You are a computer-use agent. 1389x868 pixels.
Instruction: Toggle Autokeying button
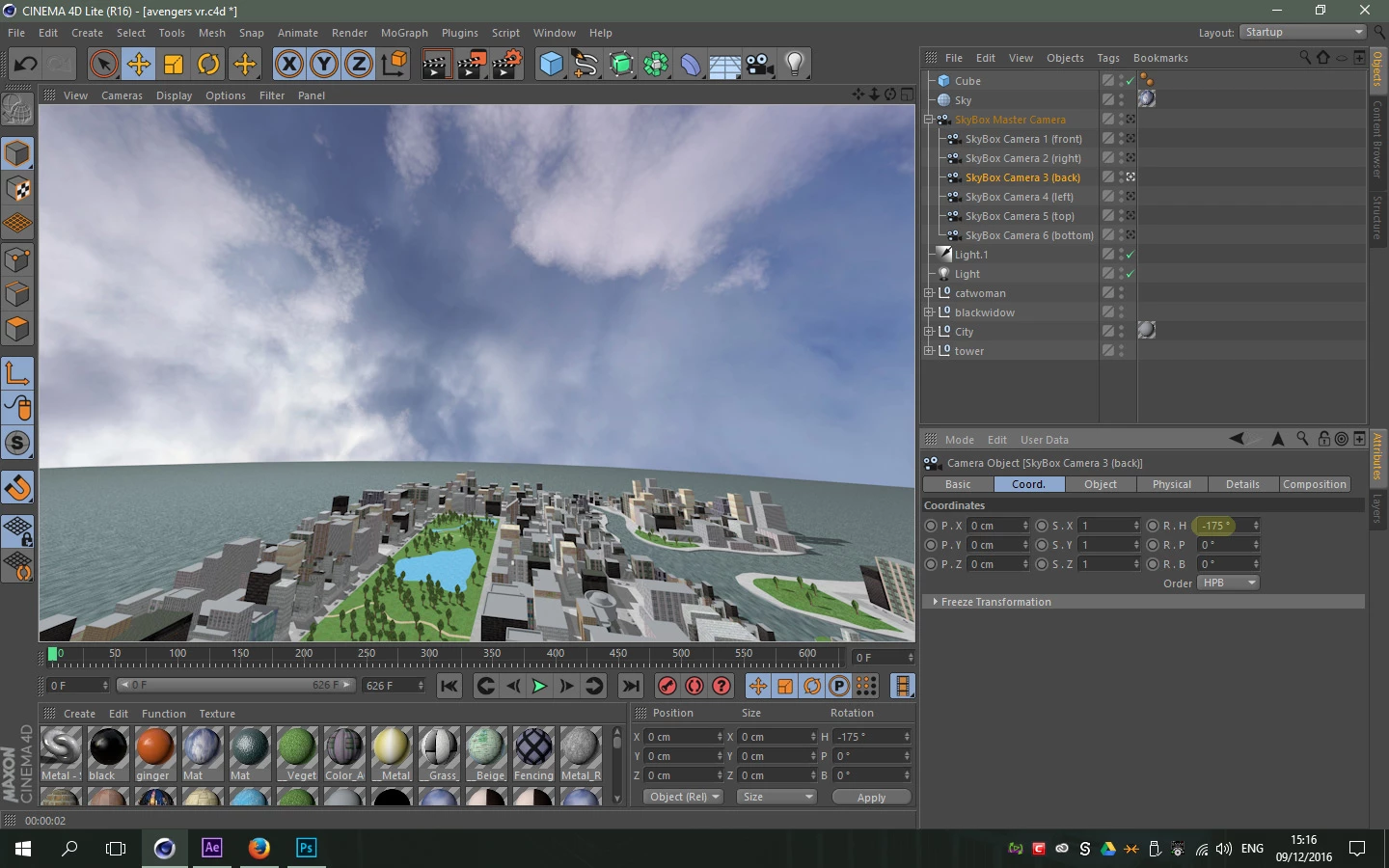tap(694, 686)
